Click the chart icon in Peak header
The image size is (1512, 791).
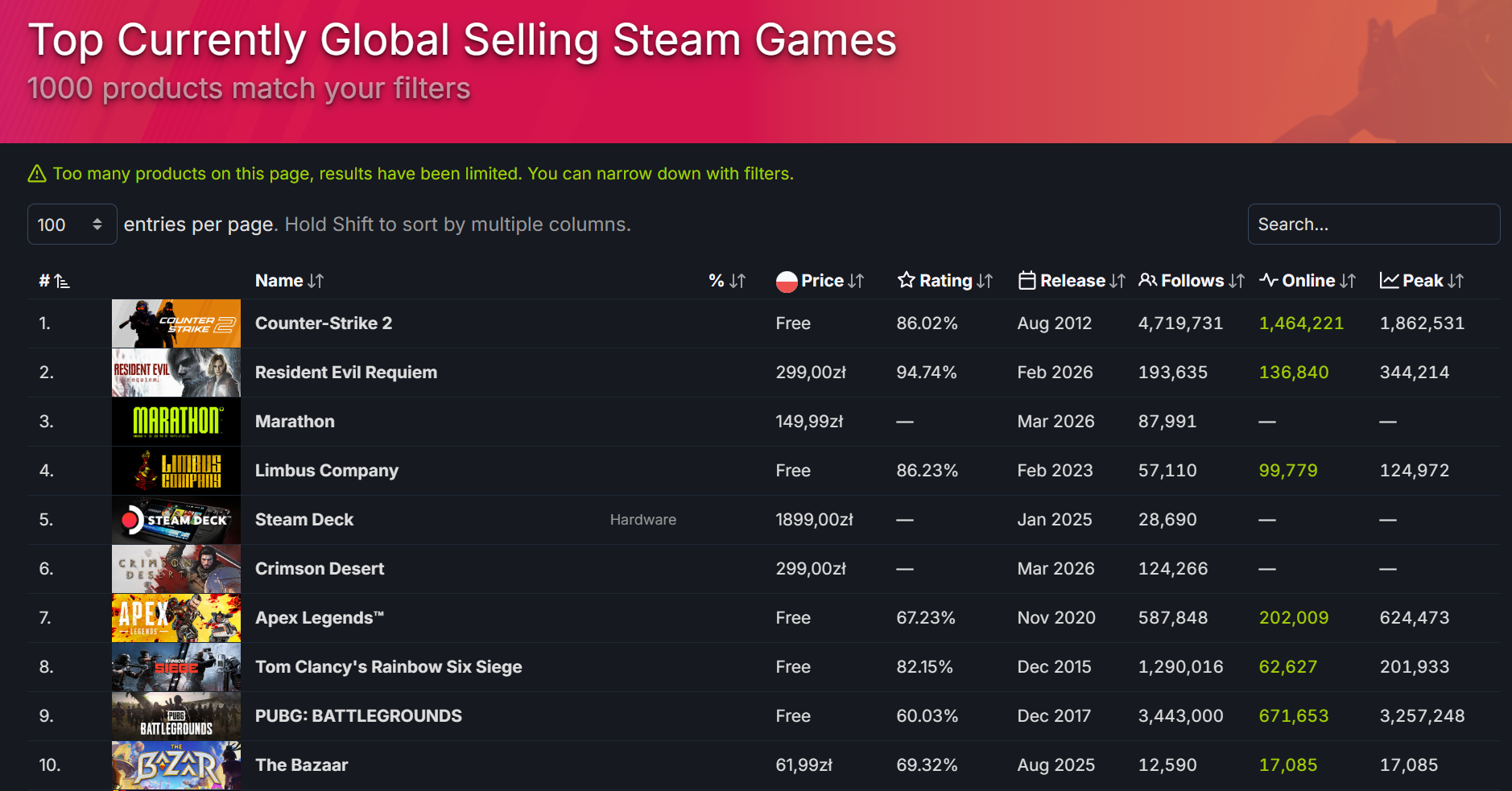(1389, 280)
